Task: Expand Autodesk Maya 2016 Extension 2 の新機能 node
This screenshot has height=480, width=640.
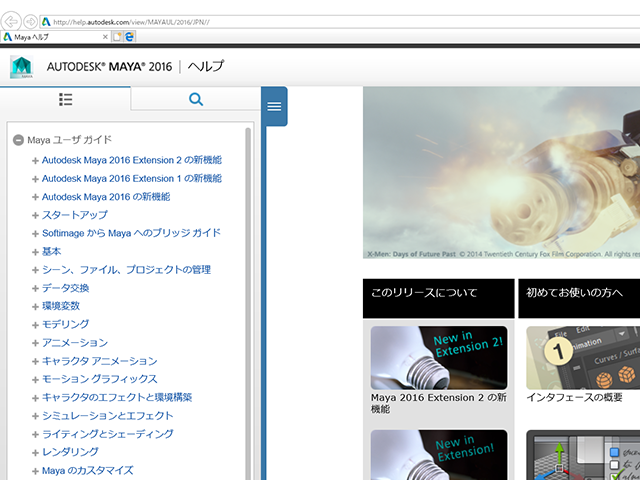Action: click(35, 161)
